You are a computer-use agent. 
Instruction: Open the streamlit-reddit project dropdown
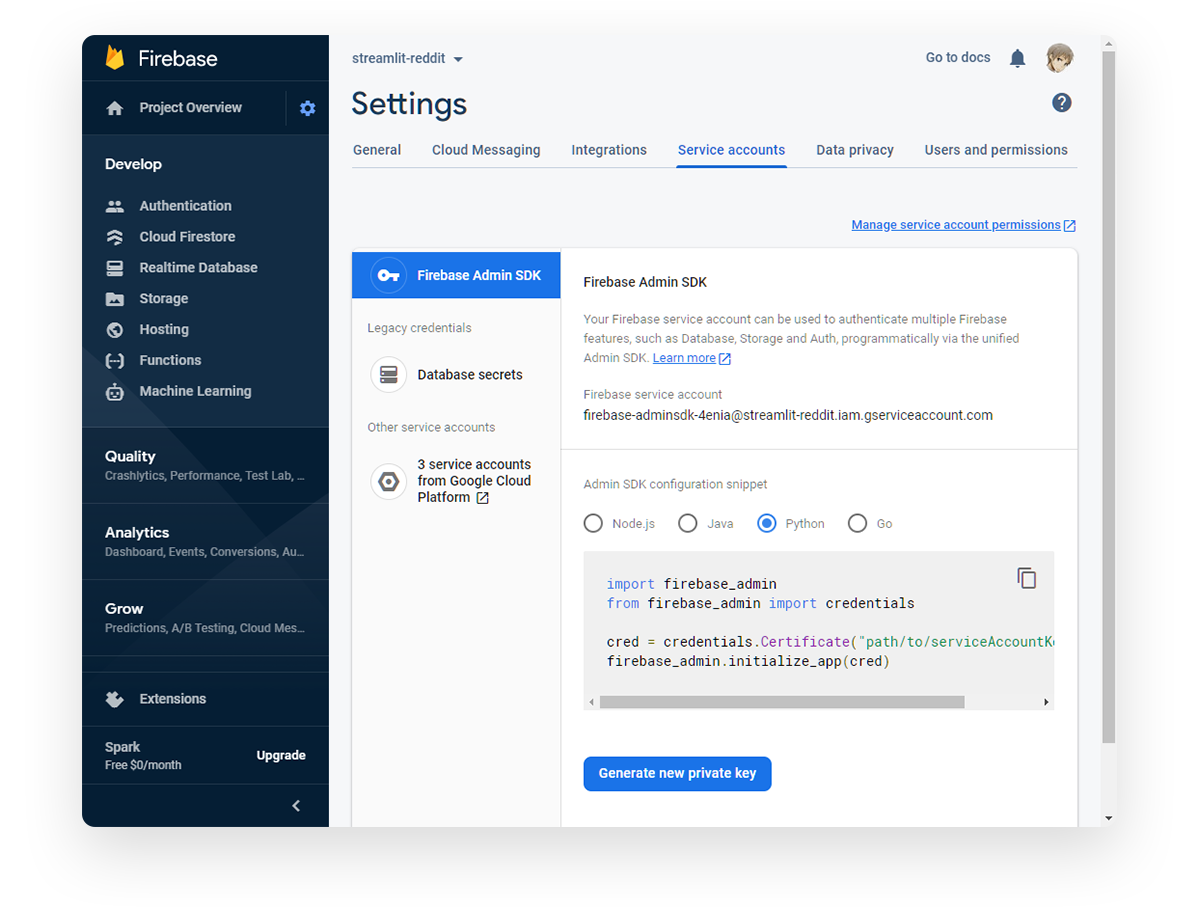point(407,59)
